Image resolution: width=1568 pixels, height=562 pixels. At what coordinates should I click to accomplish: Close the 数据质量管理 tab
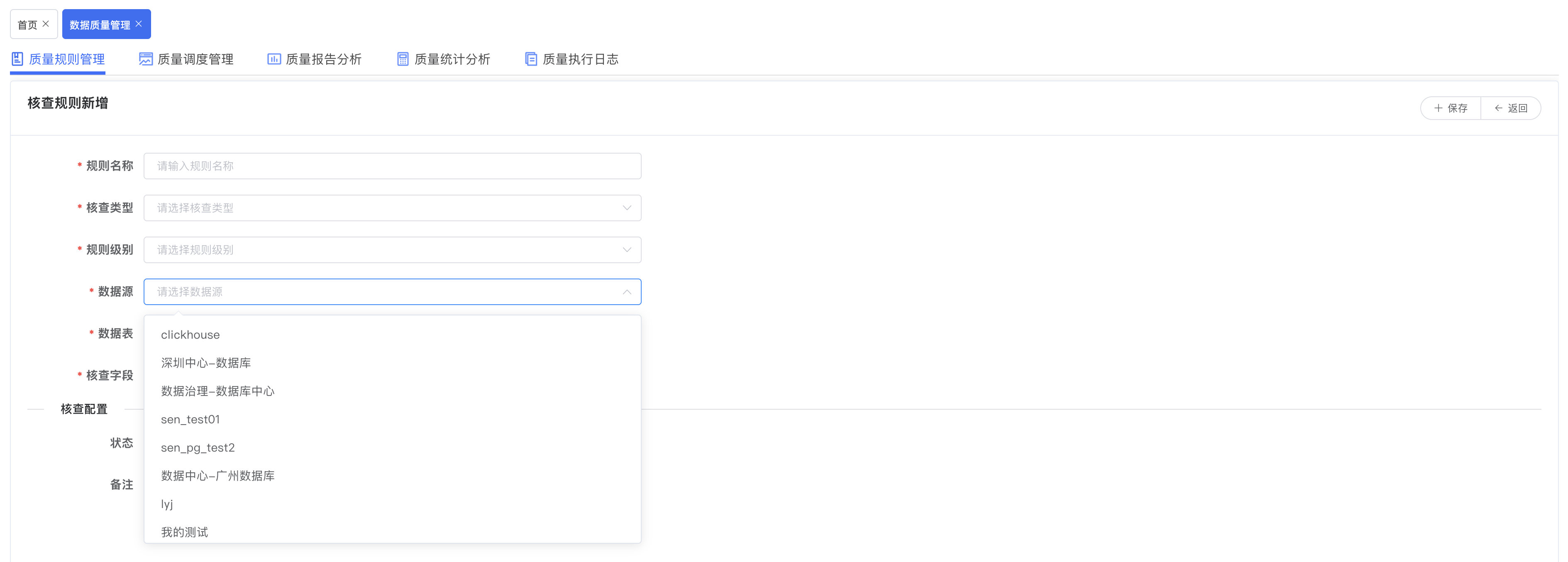pos(139,24)
